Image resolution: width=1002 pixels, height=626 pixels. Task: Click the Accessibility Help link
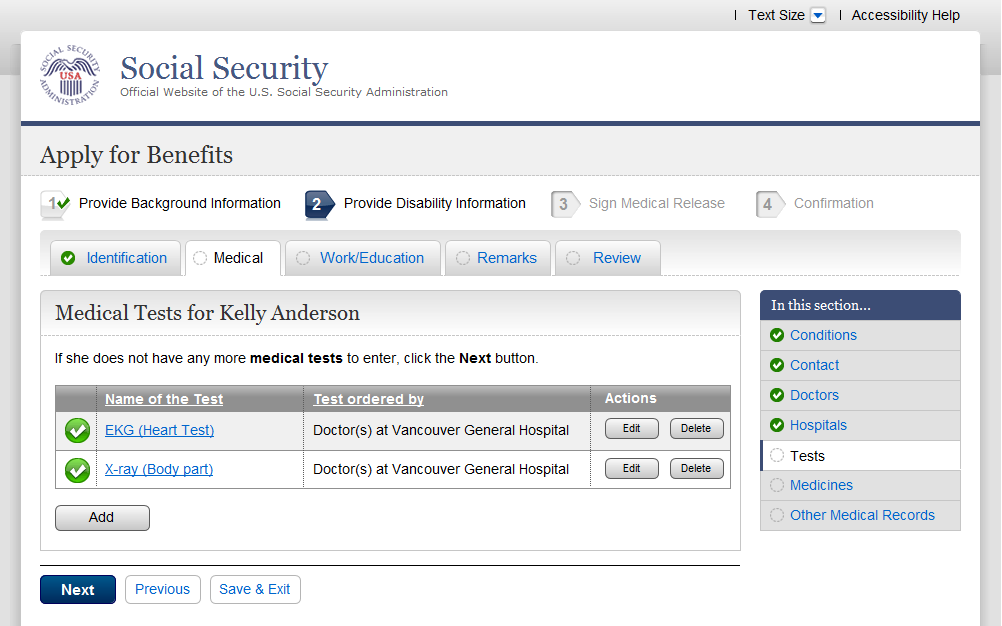905,16
